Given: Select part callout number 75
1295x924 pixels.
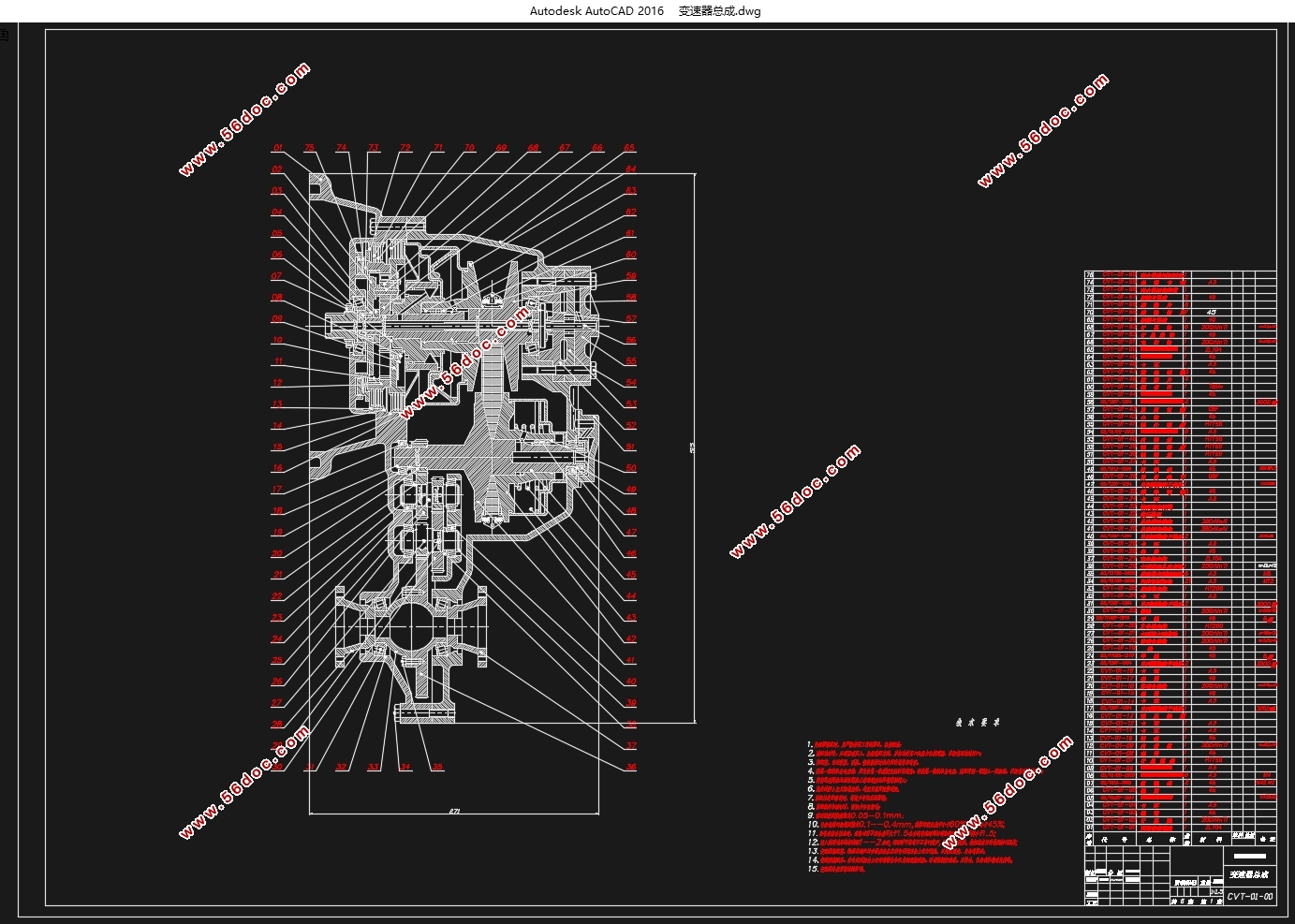Looking at the screenshot, I should pyautogui.click(x=310, y=148).
